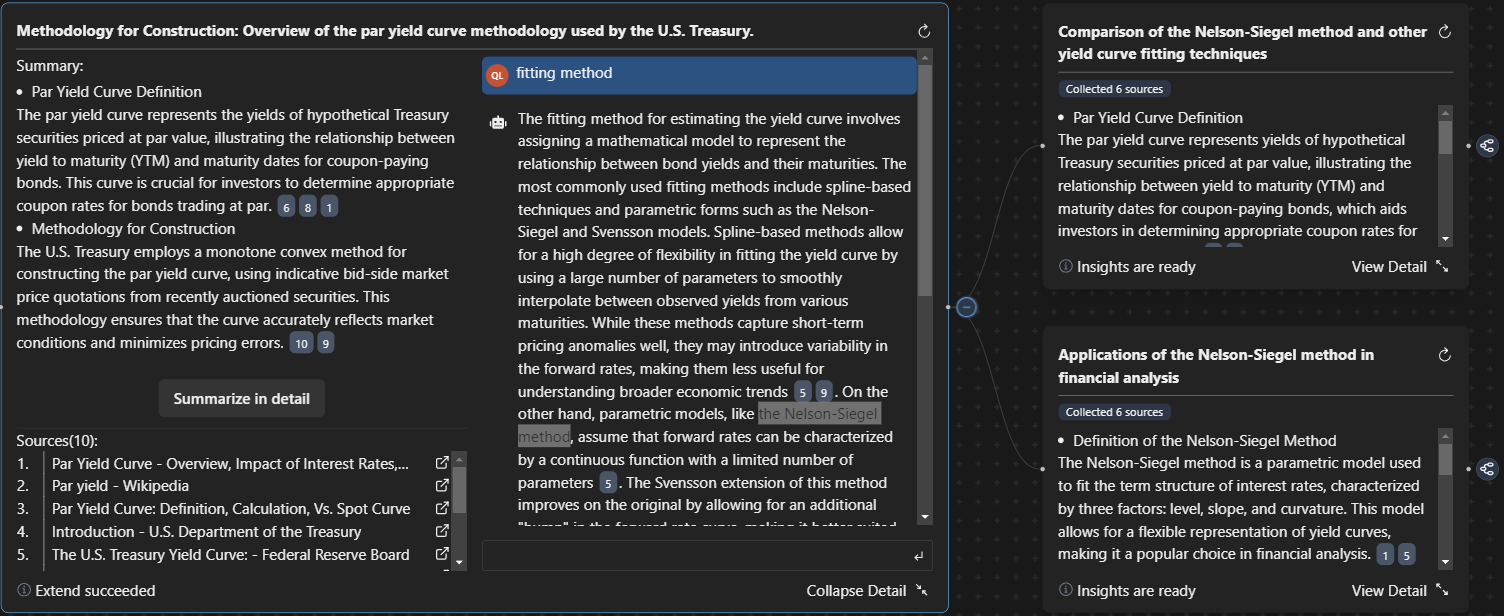
Task: Click the Summarize in detail button
Action: (242, 398)
